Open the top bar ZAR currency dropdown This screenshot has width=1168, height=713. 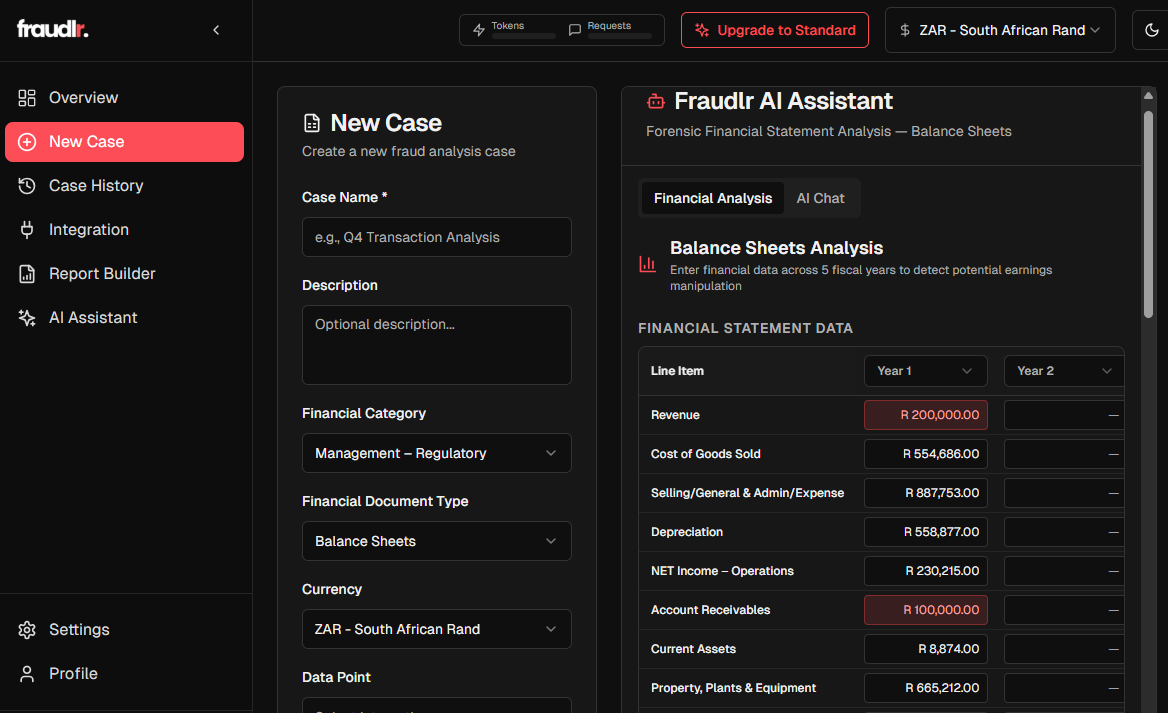[x=1000, y=30]
